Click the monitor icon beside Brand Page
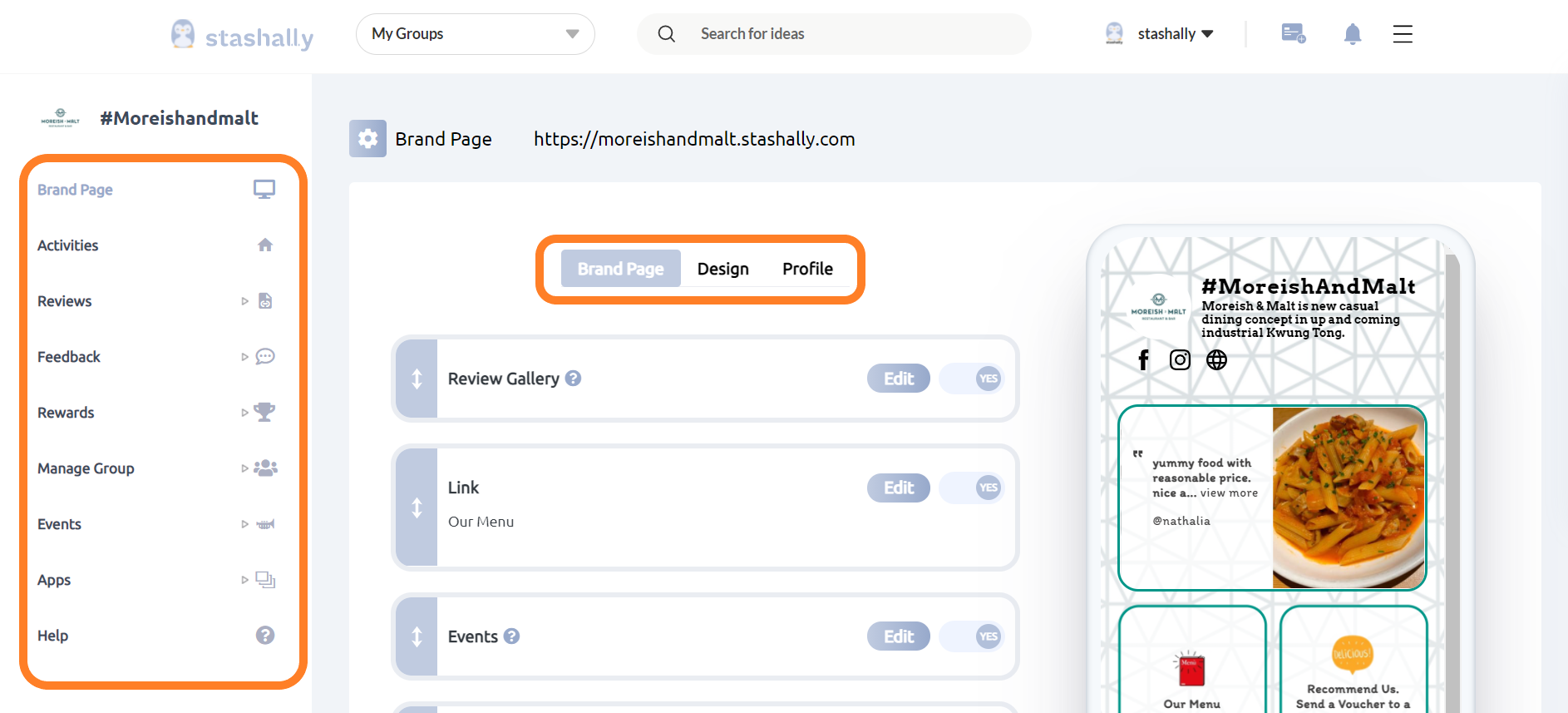 click(x=264, y=190)
